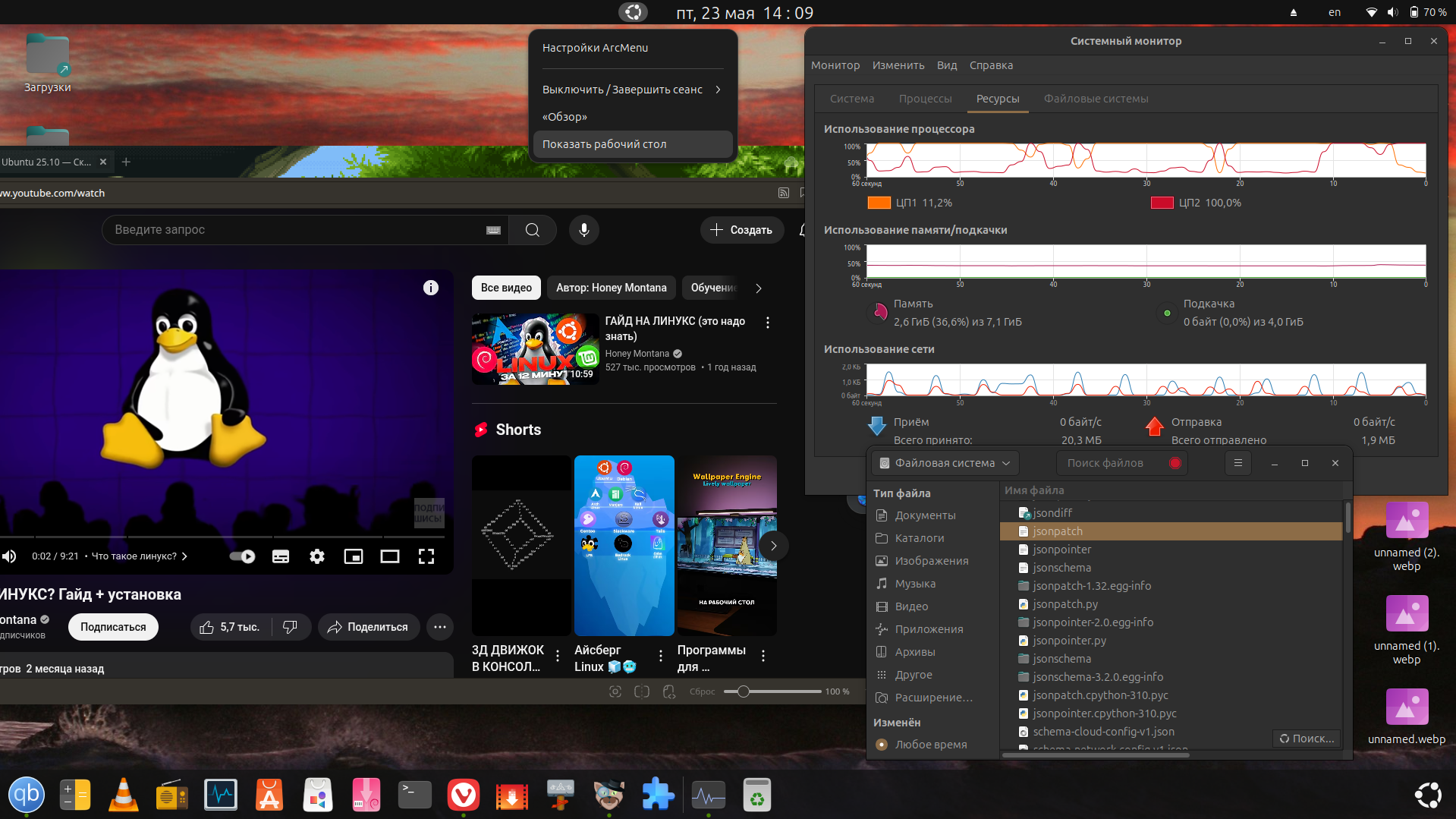Screen dimensions: 1456x819
Task: Select the Все видео filter chip
Action: pyautogui.click(x=506, y=288)
